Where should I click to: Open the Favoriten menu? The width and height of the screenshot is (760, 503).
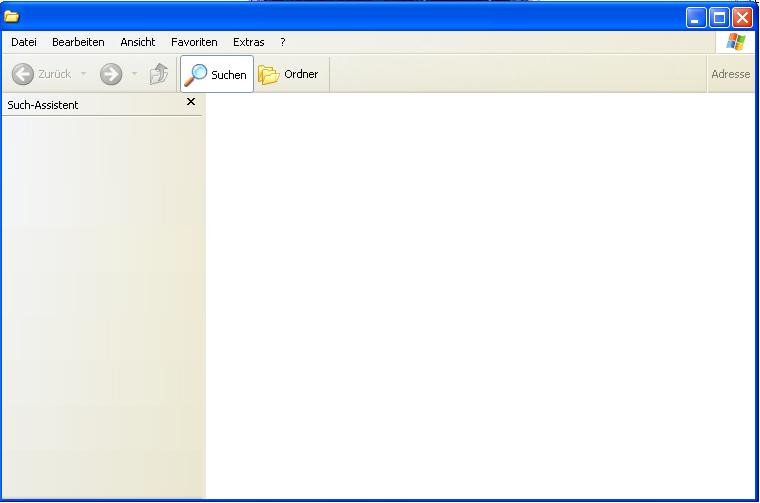194,42
